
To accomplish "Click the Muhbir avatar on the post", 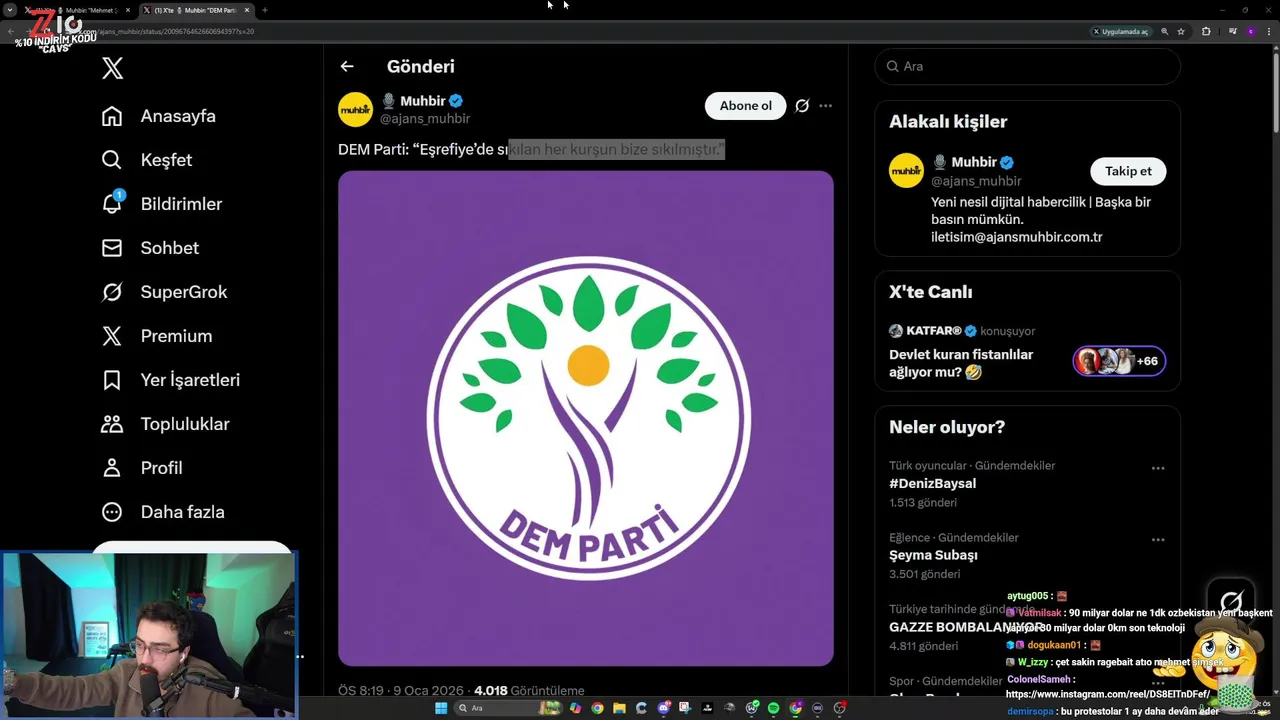I will pyautogui.click(x=355, y=109).
